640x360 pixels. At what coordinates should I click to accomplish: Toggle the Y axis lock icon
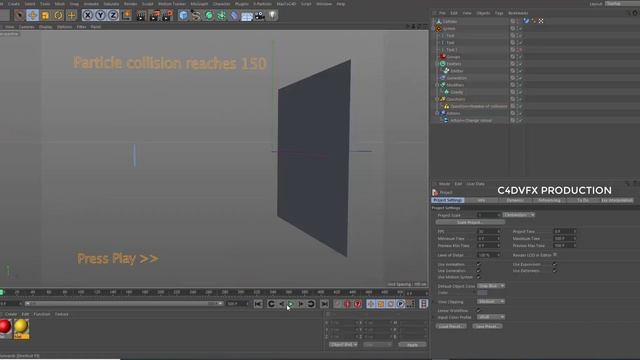pyautogui.click(x=100, y=16)
